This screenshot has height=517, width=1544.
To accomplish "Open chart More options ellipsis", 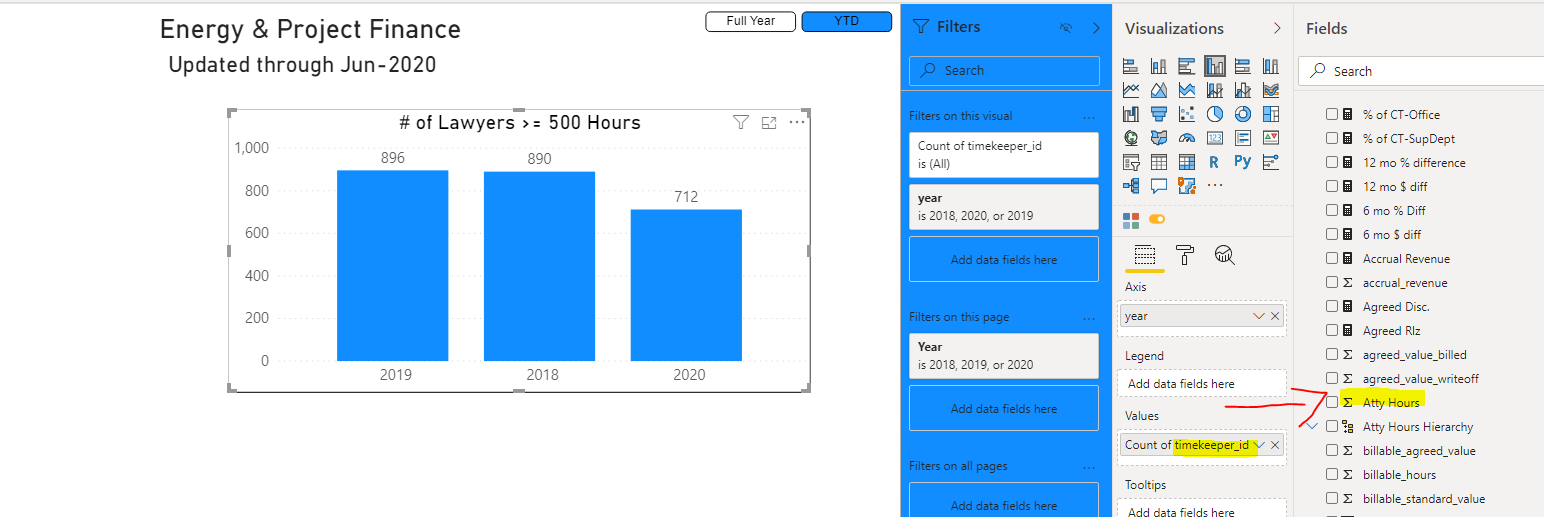I will click(797, 122).
